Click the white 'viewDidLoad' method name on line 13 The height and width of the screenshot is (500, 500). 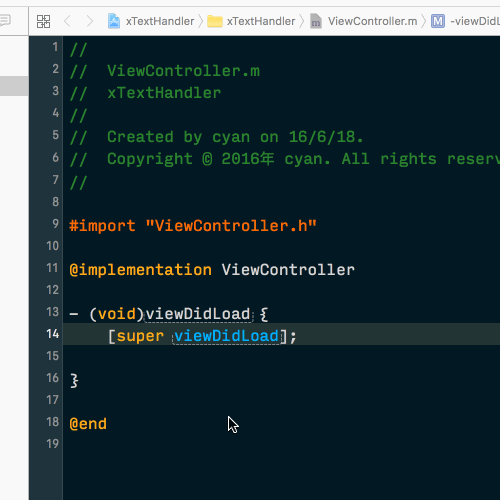click(198, 314)
